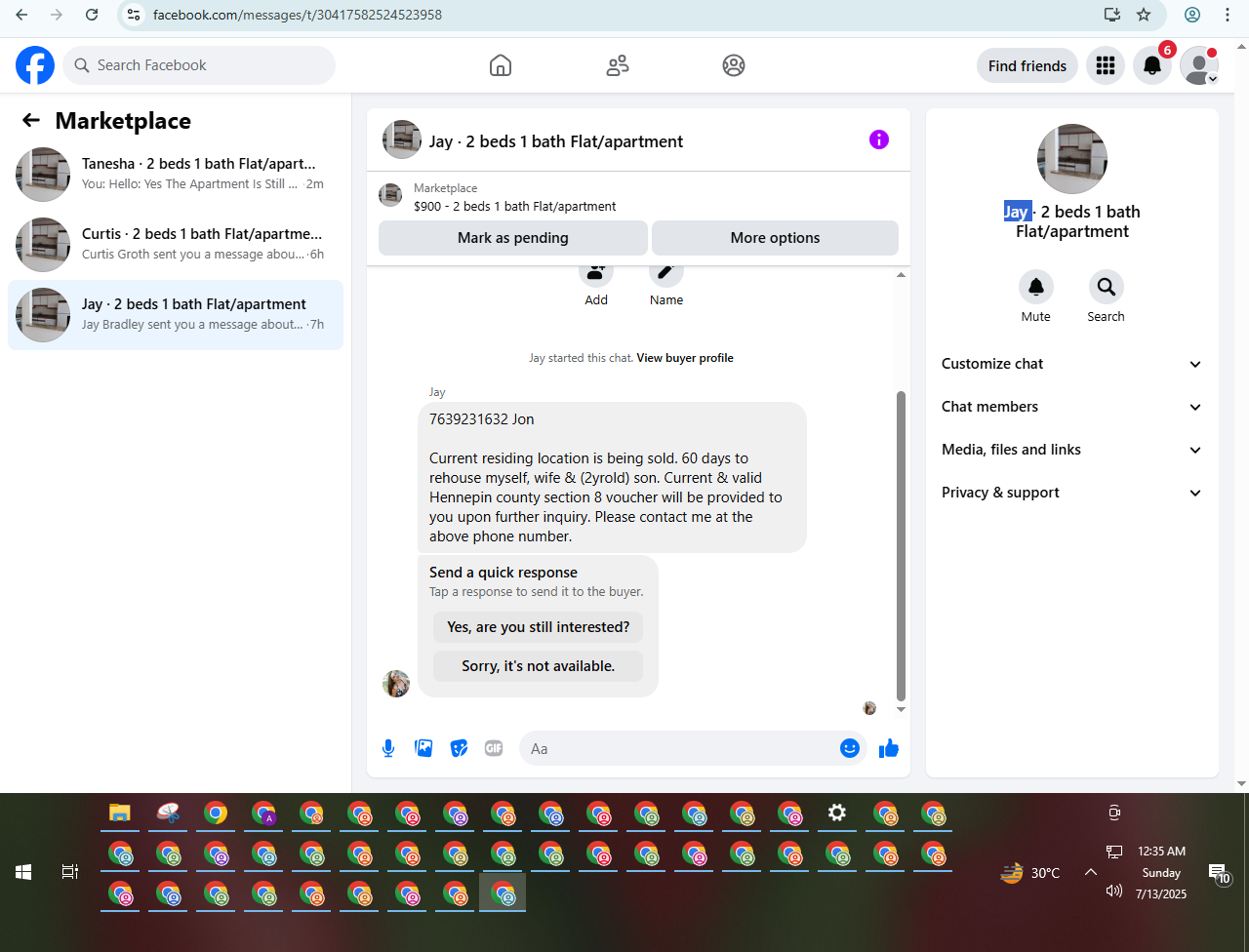Click Mark as pending button
1249x952 pixels.
tap(513, 238)
